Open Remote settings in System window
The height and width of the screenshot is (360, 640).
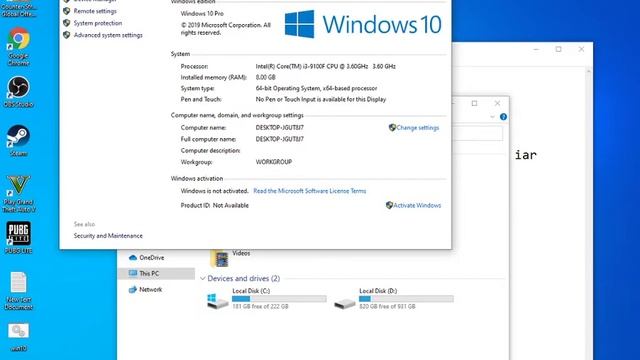coord(95,11)
